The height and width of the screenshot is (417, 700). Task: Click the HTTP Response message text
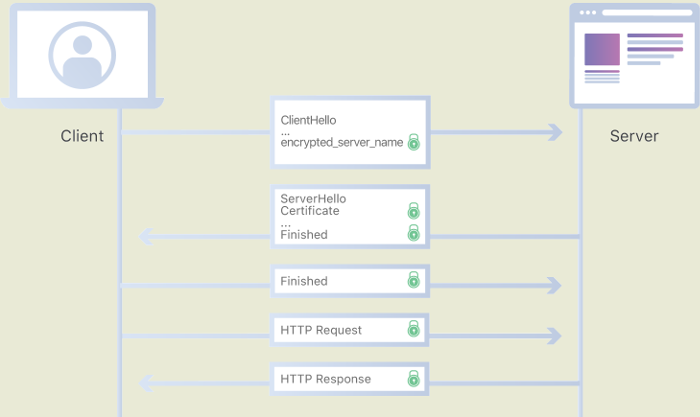coord(325,379)
